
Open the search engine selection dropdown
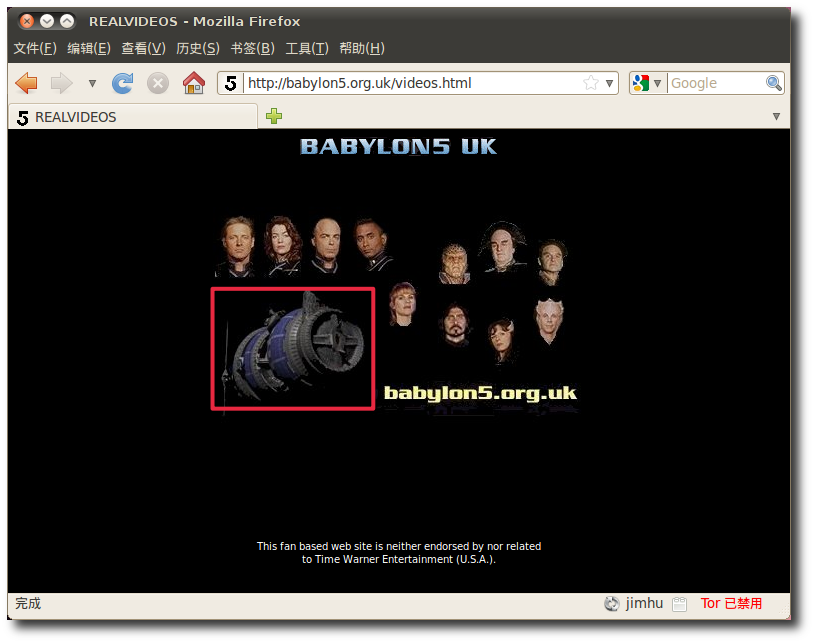tap(657, 83)
